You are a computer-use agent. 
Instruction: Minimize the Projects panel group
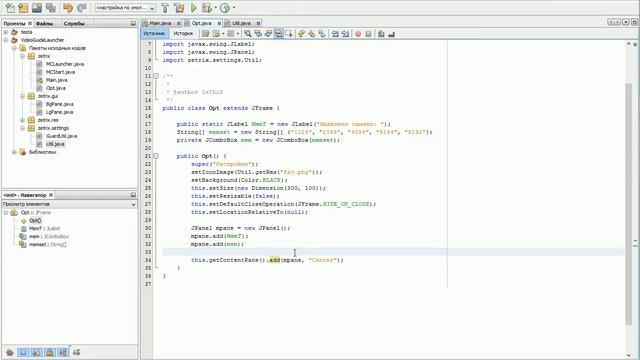(133, 23)
